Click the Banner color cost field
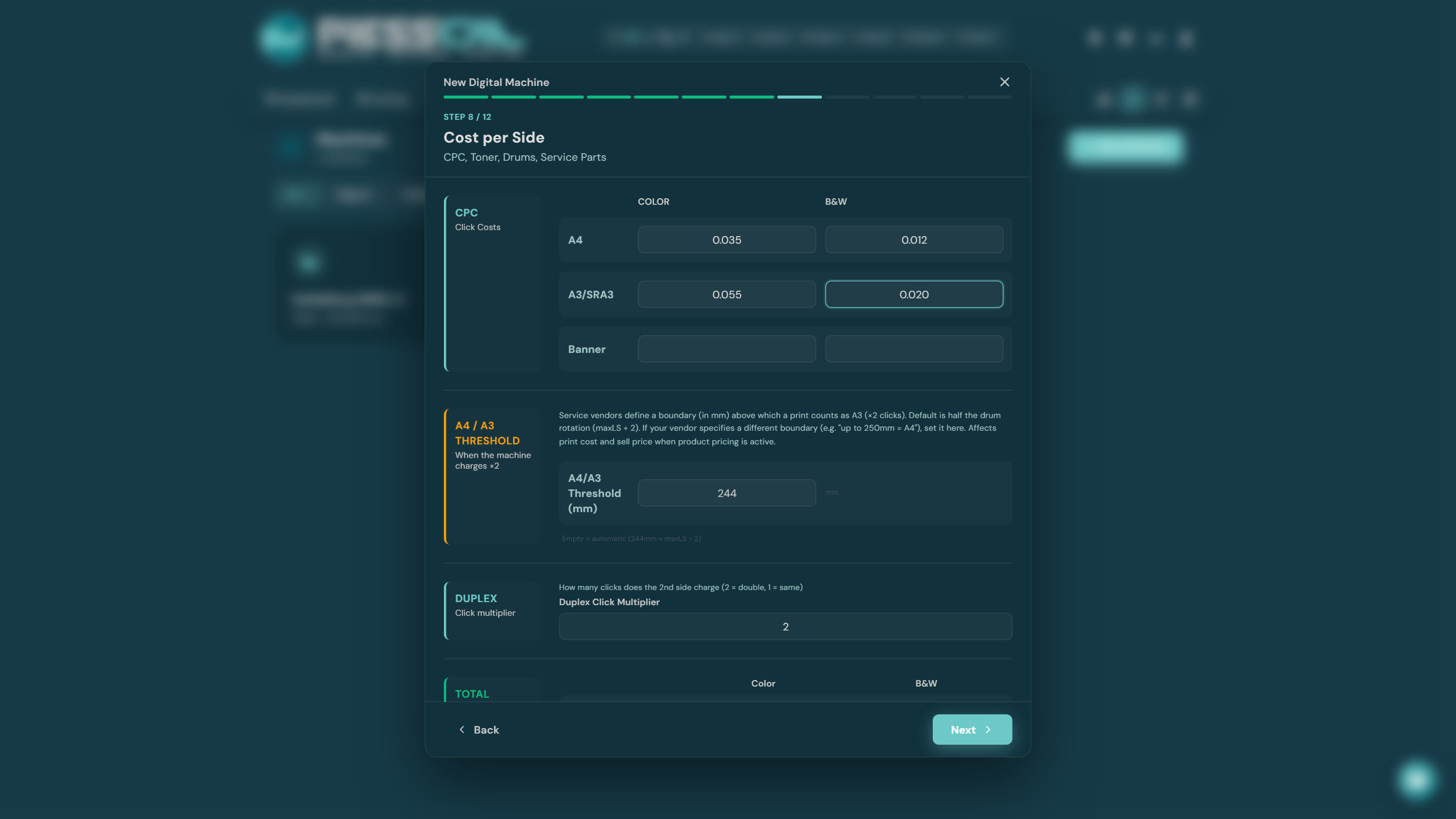Viewport: 1456px width, 819px height. pyautogui.click(x=726, y=349)
